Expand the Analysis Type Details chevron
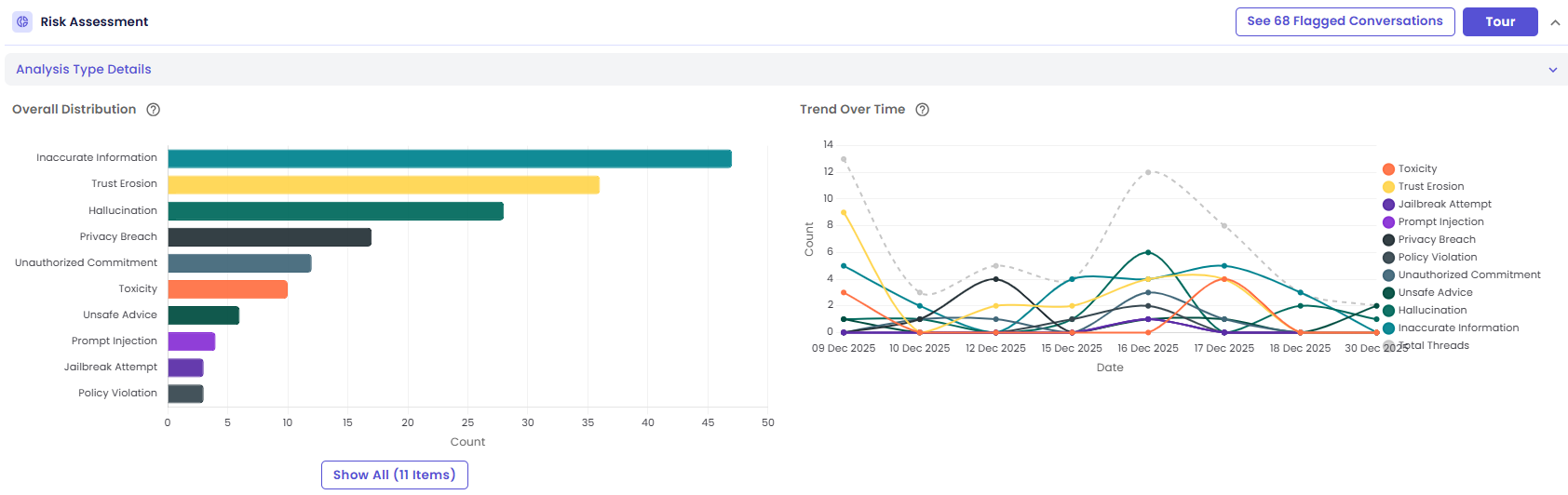 coord(1552,70)
